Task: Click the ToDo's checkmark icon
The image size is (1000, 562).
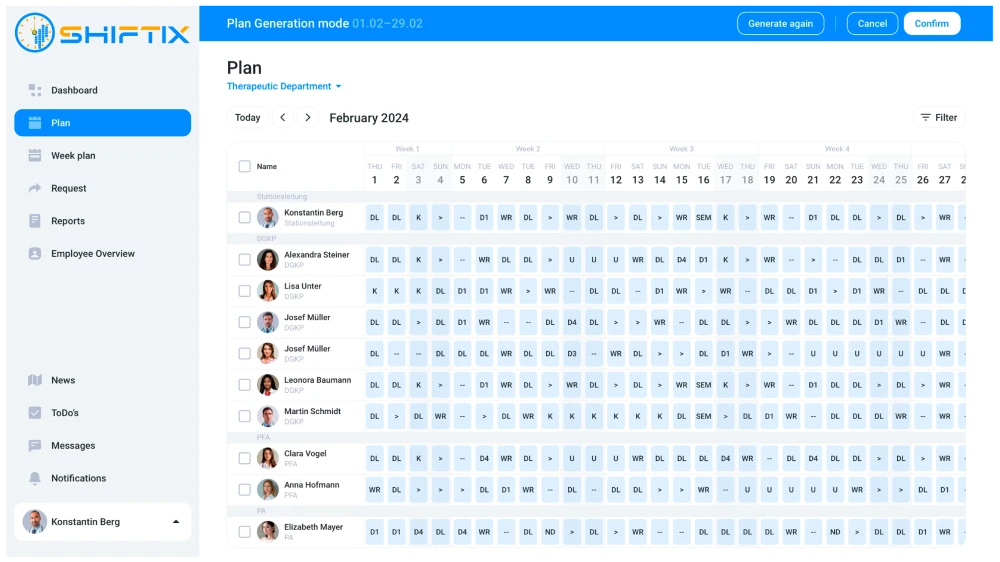Action: 35,413
